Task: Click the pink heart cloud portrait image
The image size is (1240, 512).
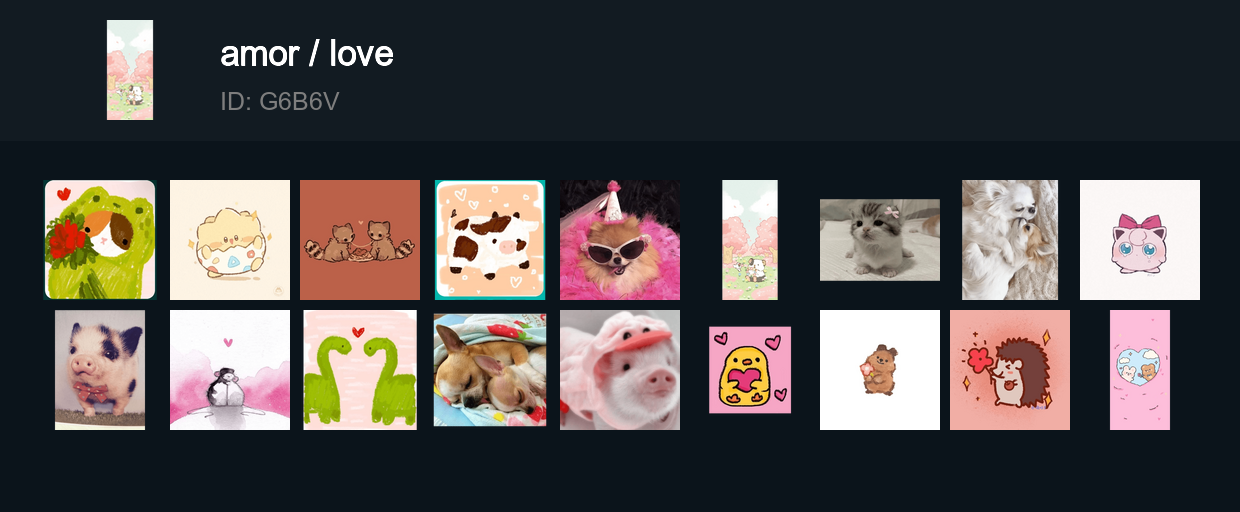Action: coord(1140,370)
